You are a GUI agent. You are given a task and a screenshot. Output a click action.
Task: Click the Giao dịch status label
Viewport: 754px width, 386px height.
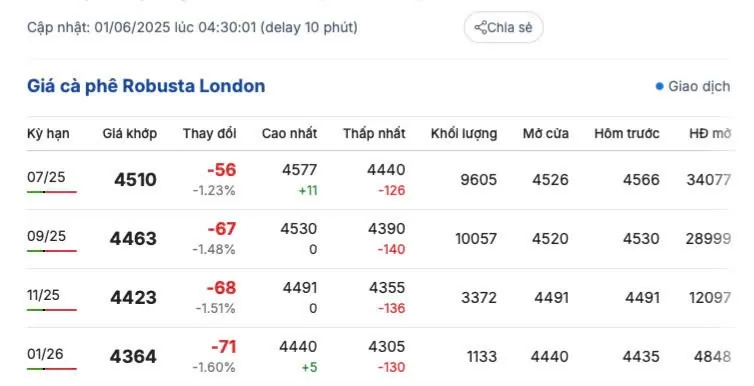[x=699, y=87]
